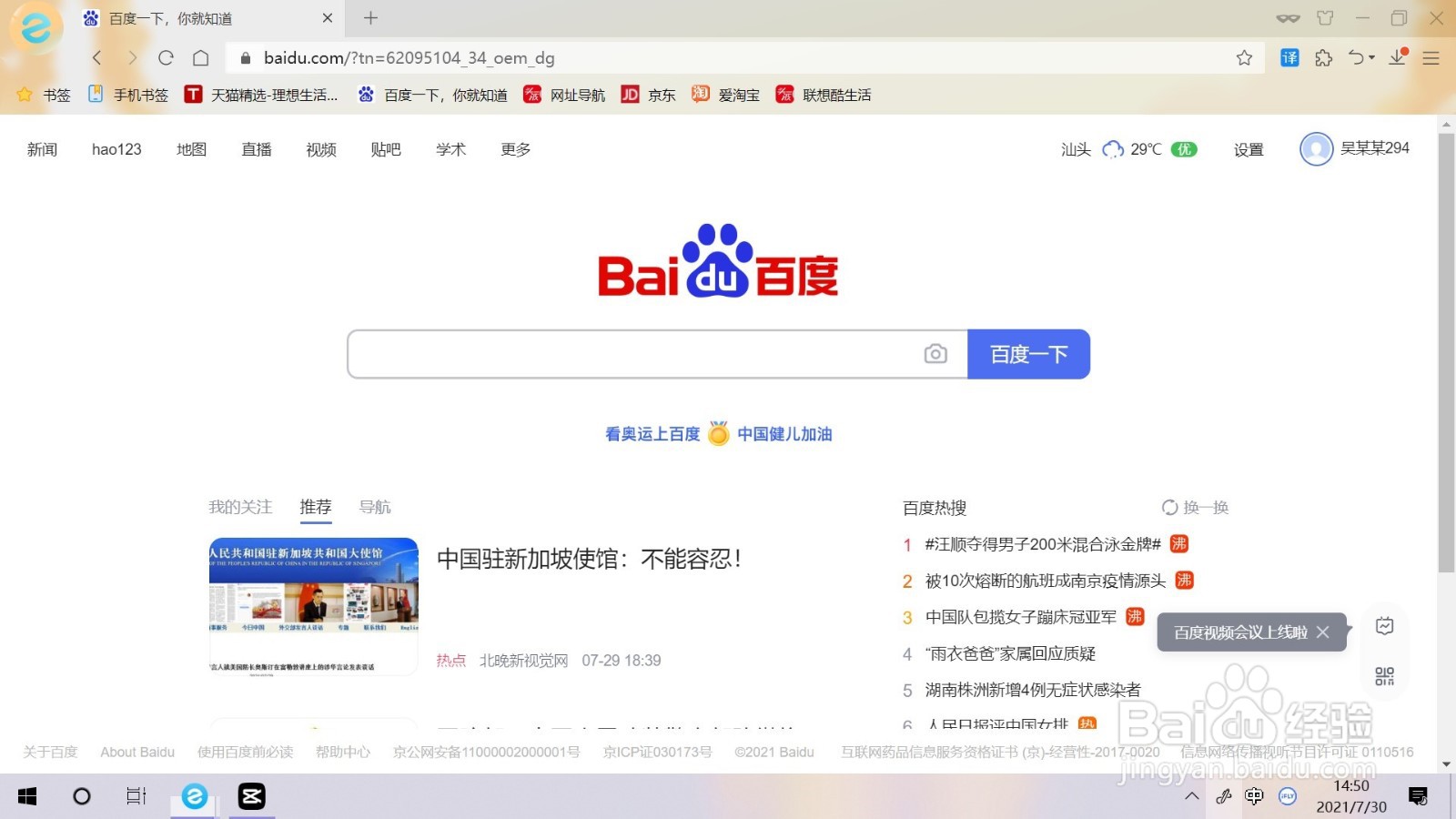Open headline 中国驻新加坡使馆：不能容忍!

point(590,559)
